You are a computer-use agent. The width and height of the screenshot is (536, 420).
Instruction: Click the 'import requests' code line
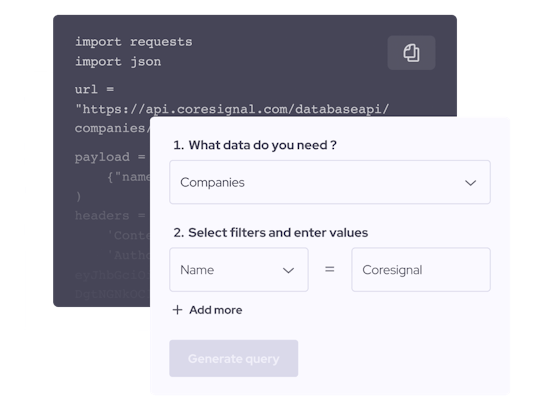tap(134, 42)
